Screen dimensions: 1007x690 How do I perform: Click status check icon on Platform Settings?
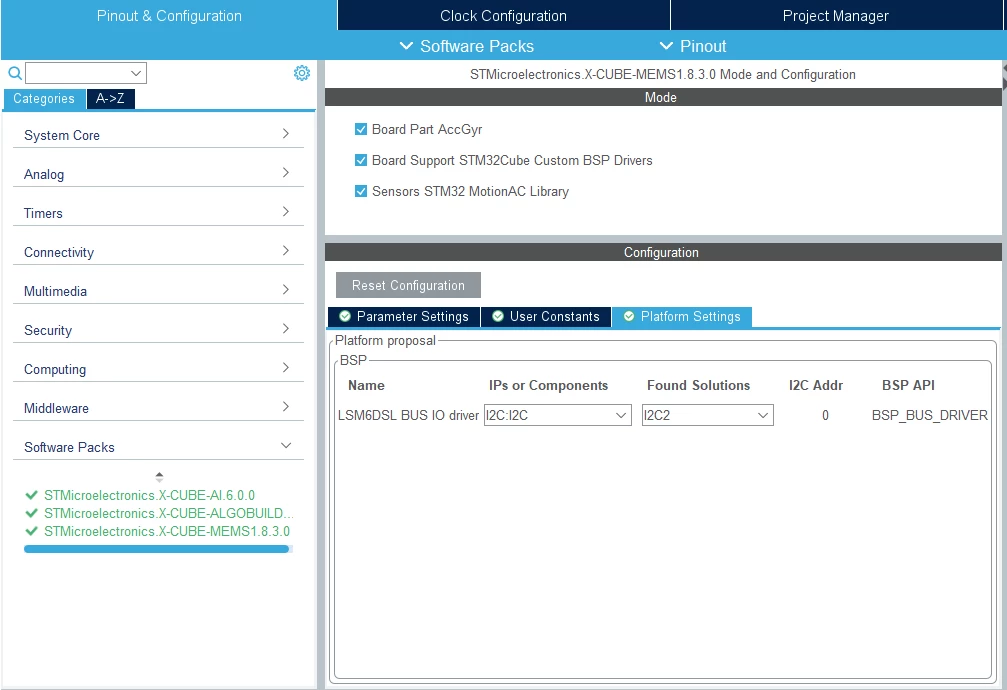(629, 316)
